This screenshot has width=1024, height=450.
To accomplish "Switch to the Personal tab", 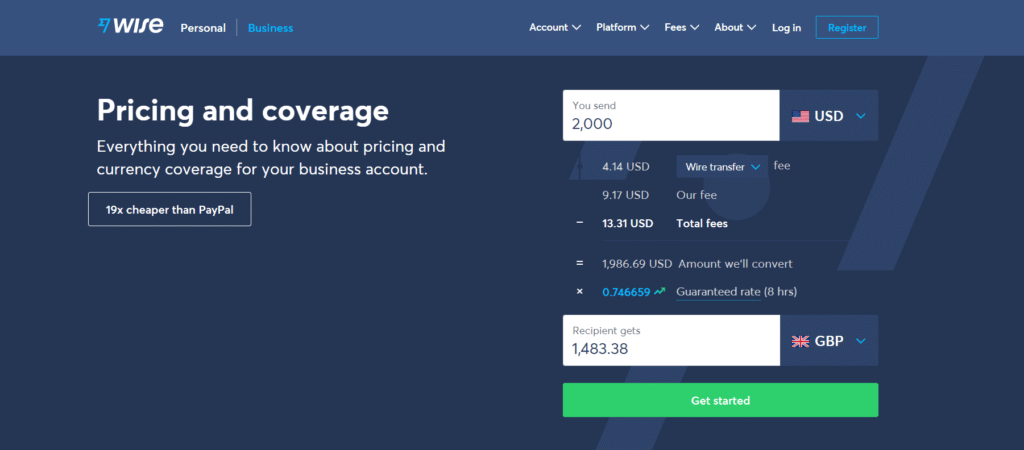I will point(203,28).
